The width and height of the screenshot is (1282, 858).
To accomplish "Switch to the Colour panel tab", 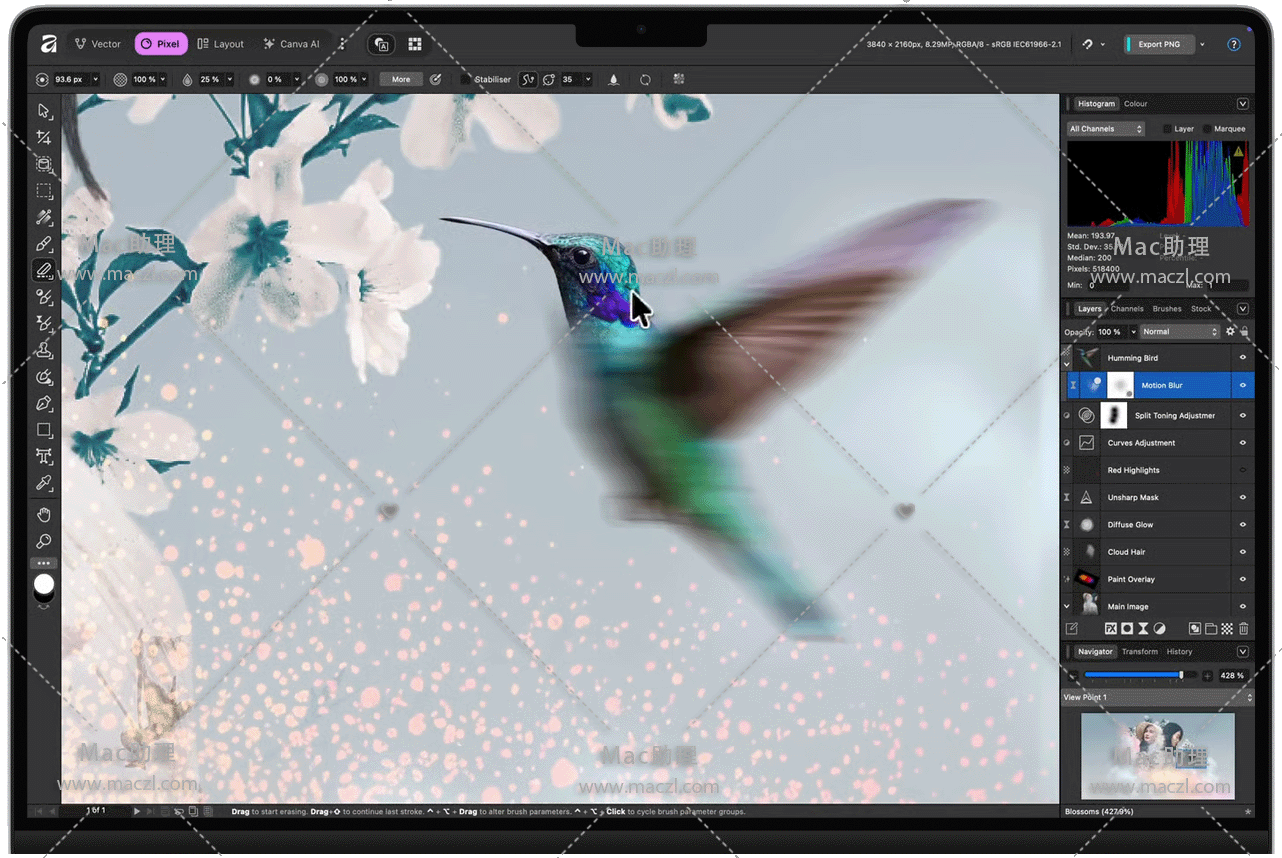I will click(x=1136, y=104).
